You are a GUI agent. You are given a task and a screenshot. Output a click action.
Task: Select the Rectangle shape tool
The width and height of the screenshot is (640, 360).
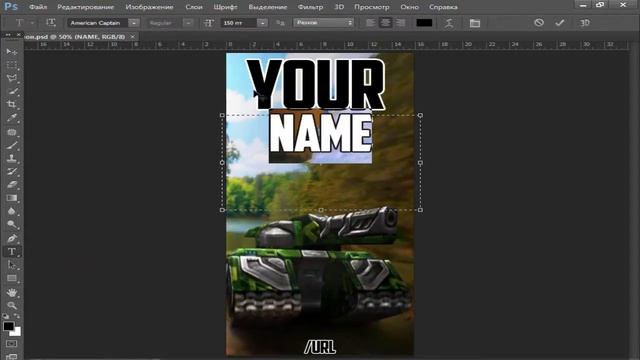click(12, 278)
